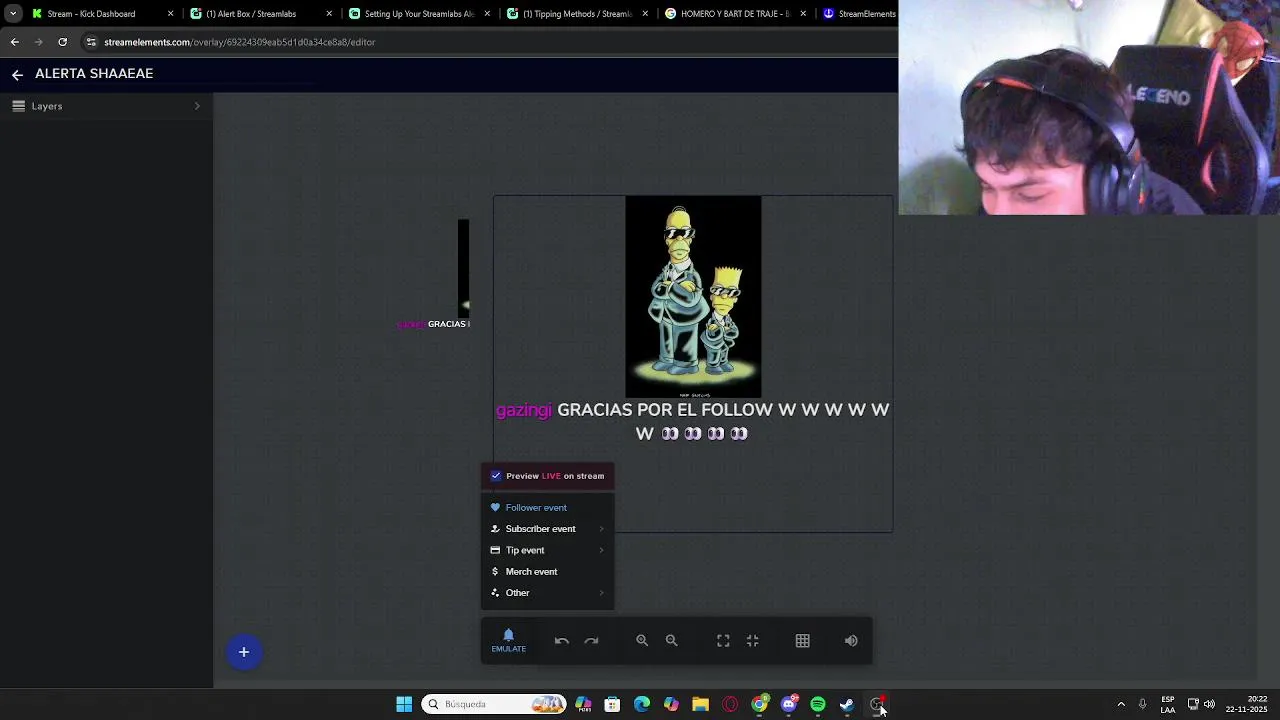The height and width of the screenshot is (720, 1280).
Task: Open the Other events submenu
Action: [x=548, y=593]
